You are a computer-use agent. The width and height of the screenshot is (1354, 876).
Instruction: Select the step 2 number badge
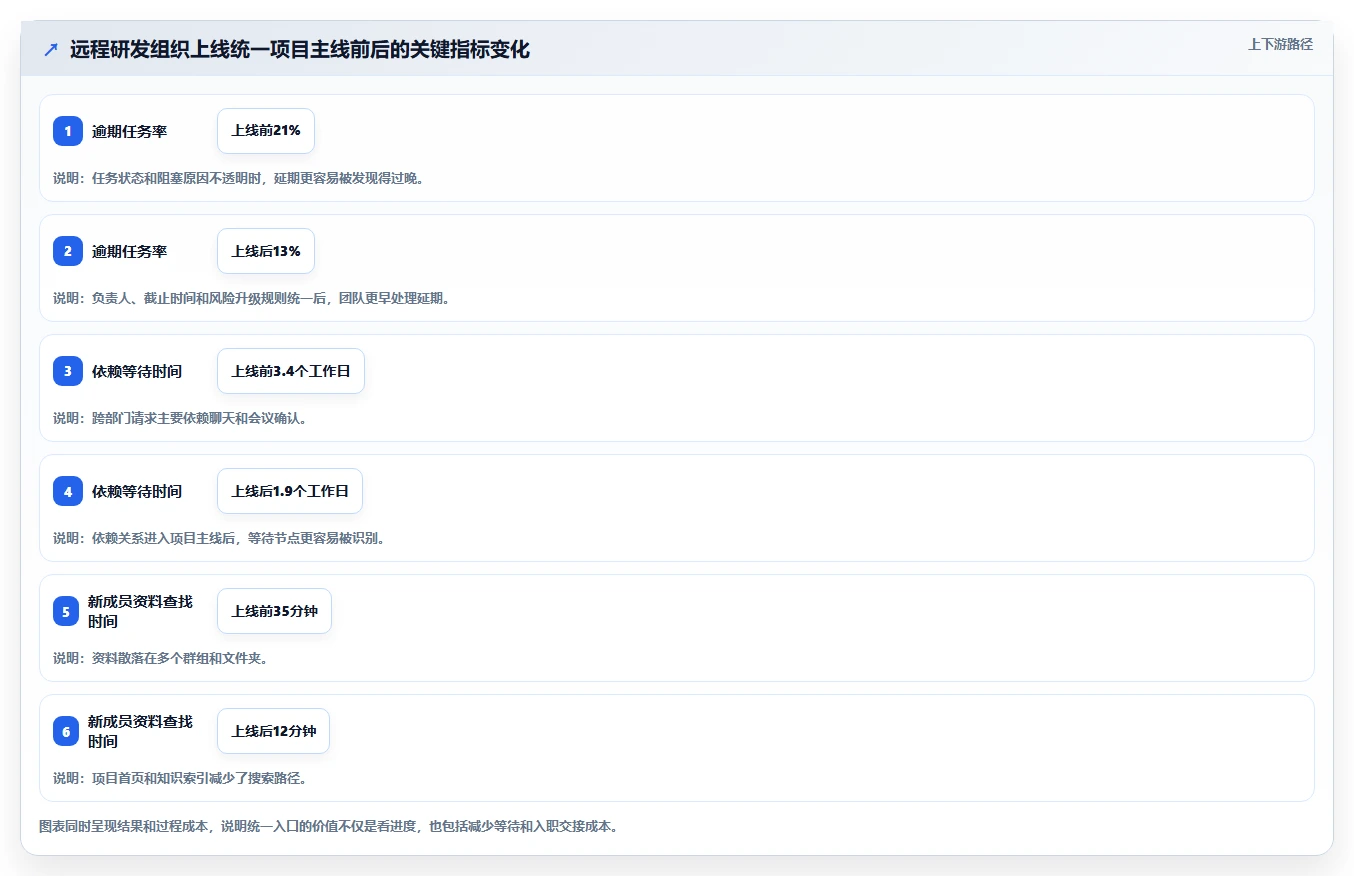point(68,251)
